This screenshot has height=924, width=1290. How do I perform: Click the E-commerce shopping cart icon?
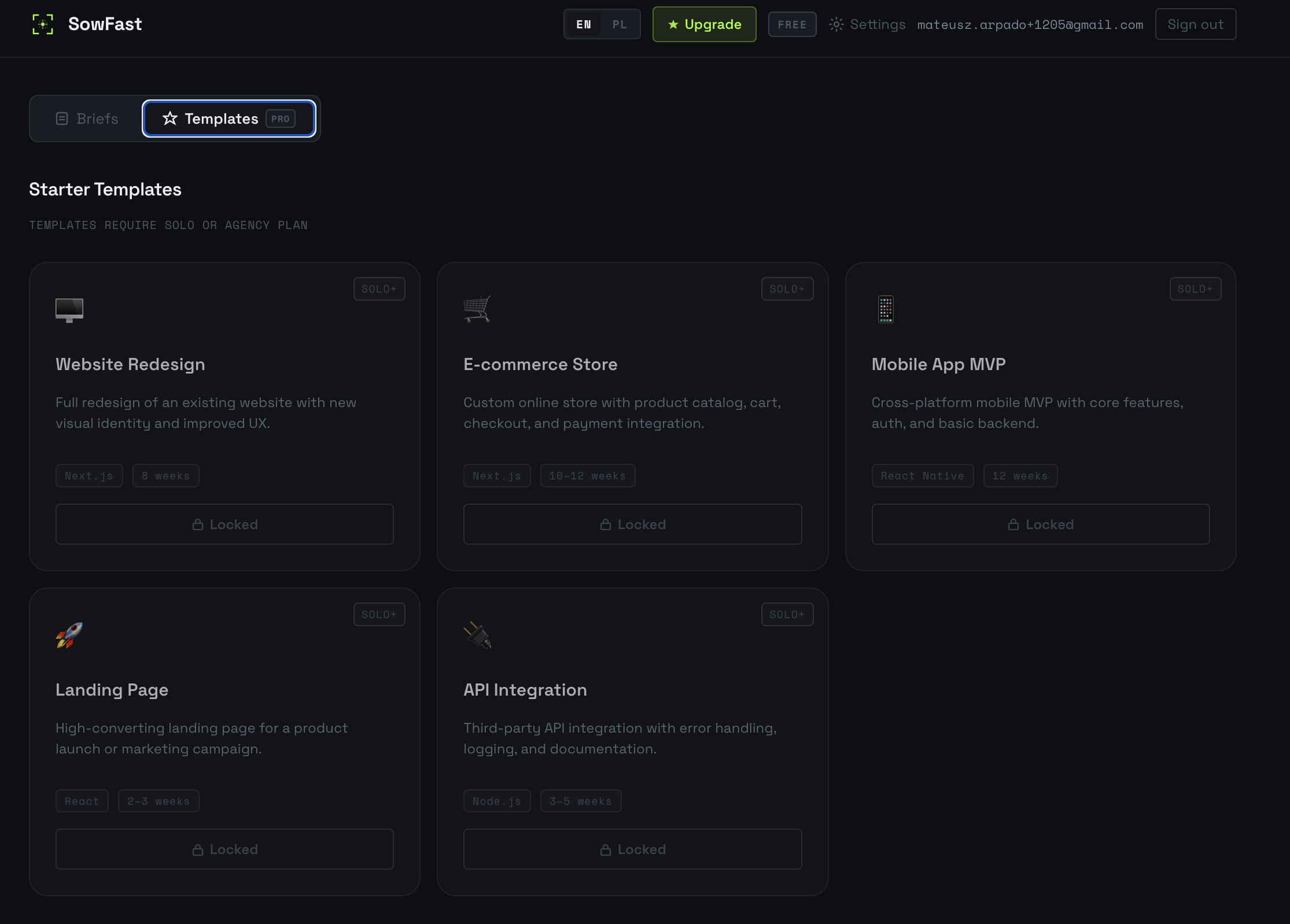pos(477,310)
